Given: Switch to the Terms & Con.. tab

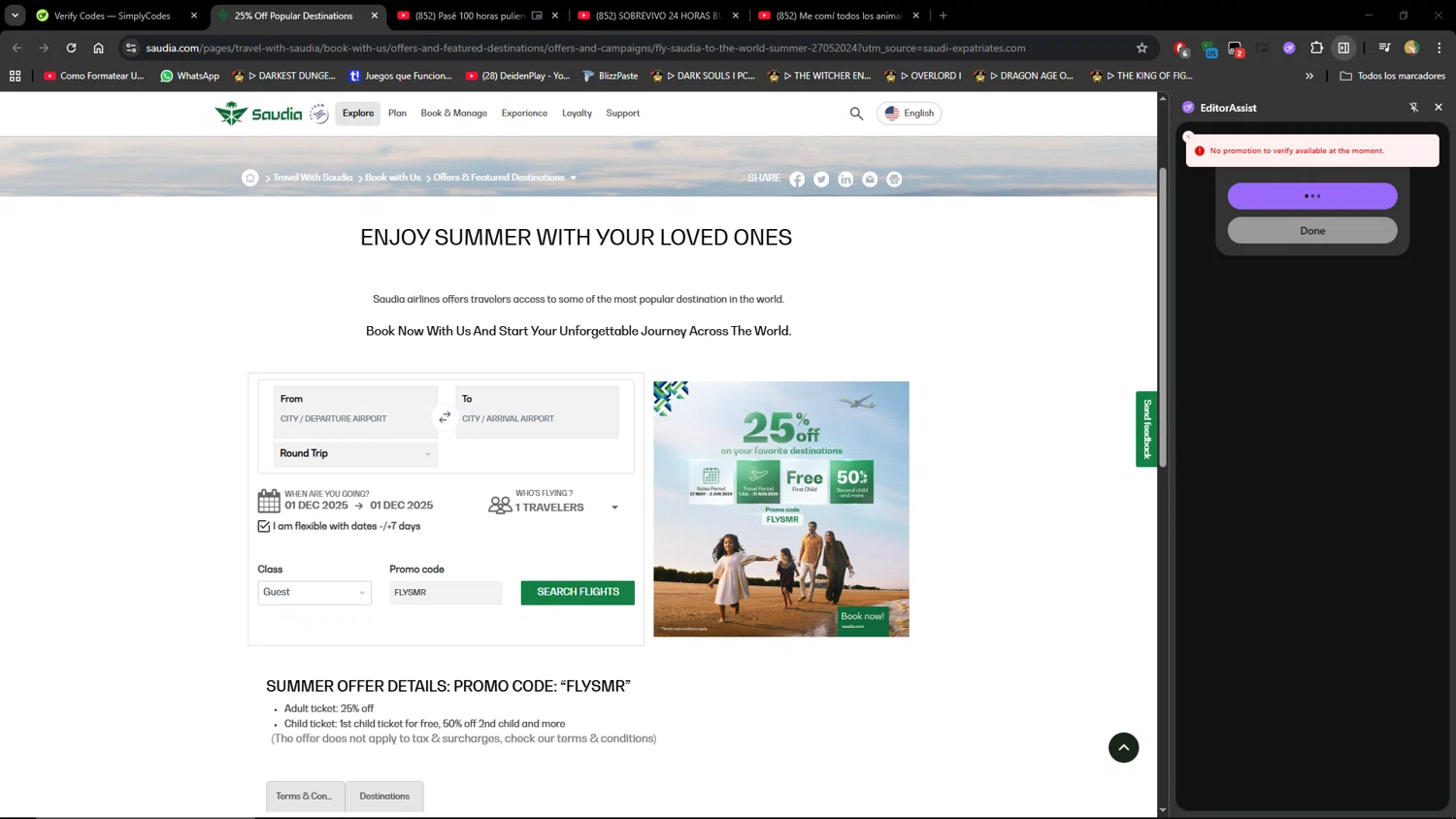Looking at the screenshot, I should pos(305,796).
